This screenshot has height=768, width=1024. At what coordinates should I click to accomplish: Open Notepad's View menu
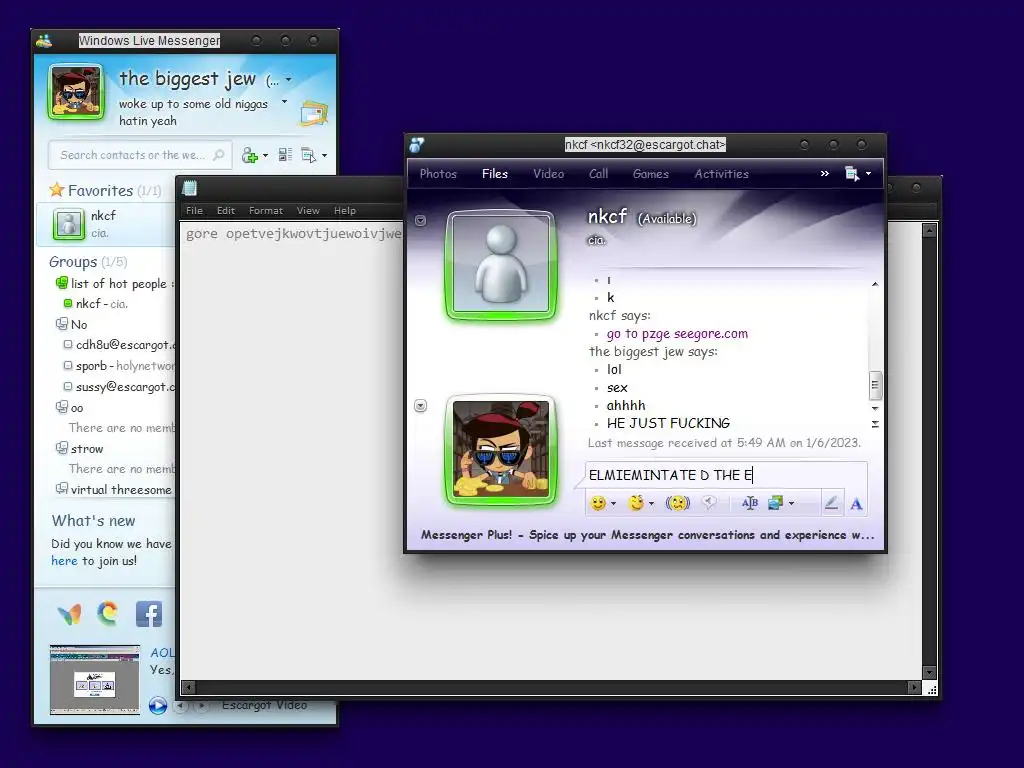pos(308,210)
